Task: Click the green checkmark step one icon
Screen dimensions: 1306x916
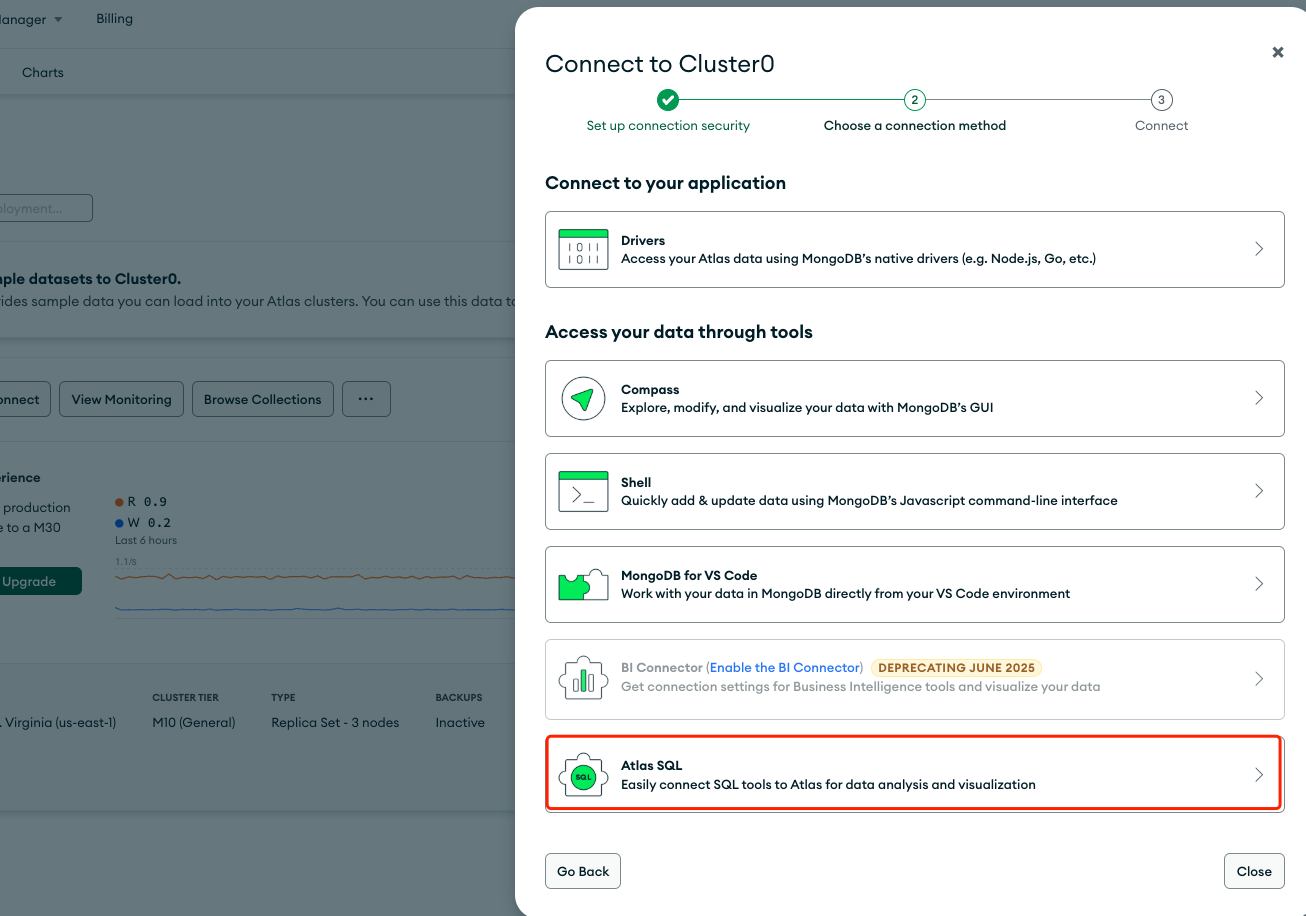Action: coord(668,100)
